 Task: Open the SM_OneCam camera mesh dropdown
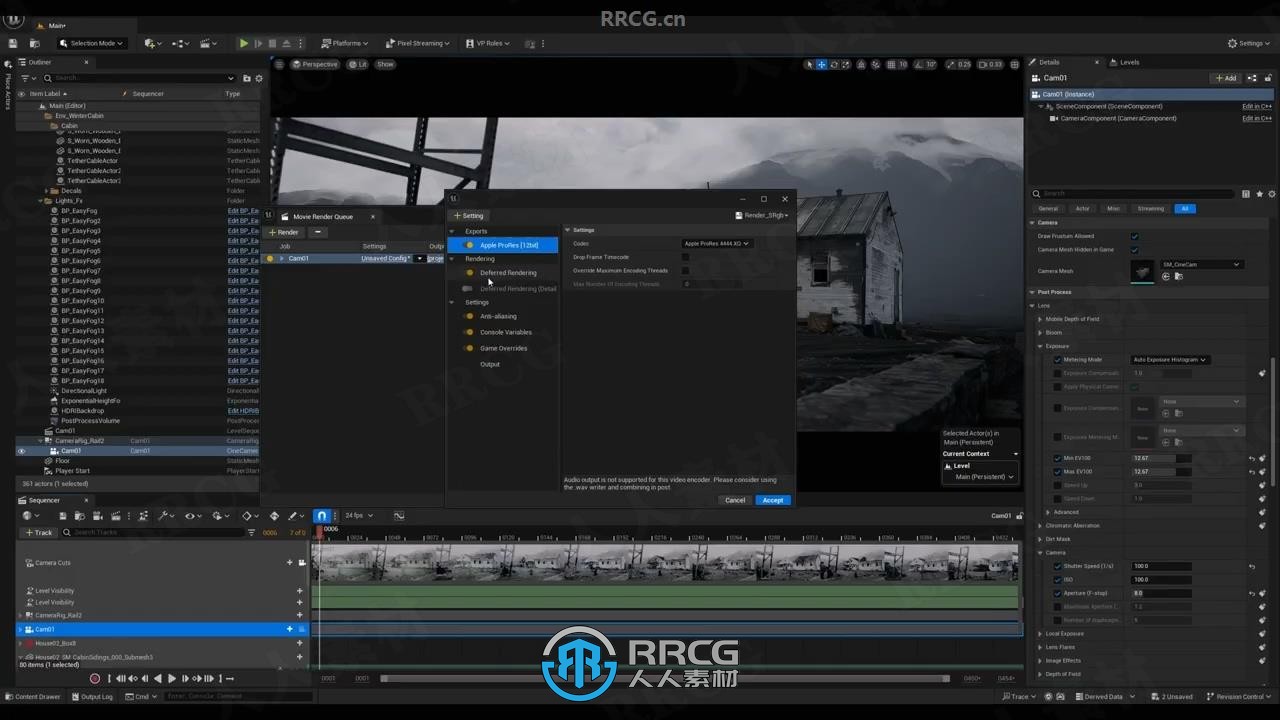1202,264
